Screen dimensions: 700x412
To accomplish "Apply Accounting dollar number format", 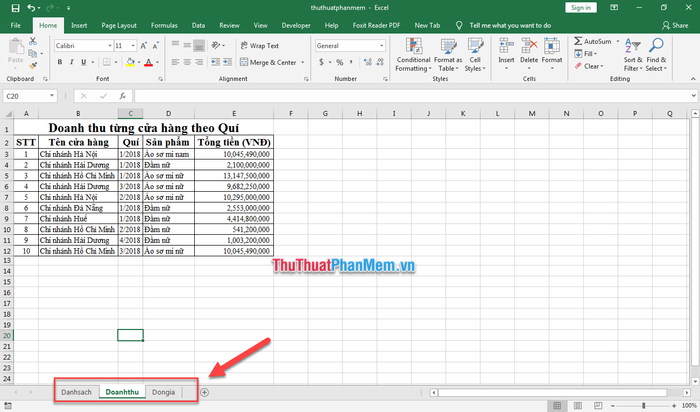I will (321, 62).
